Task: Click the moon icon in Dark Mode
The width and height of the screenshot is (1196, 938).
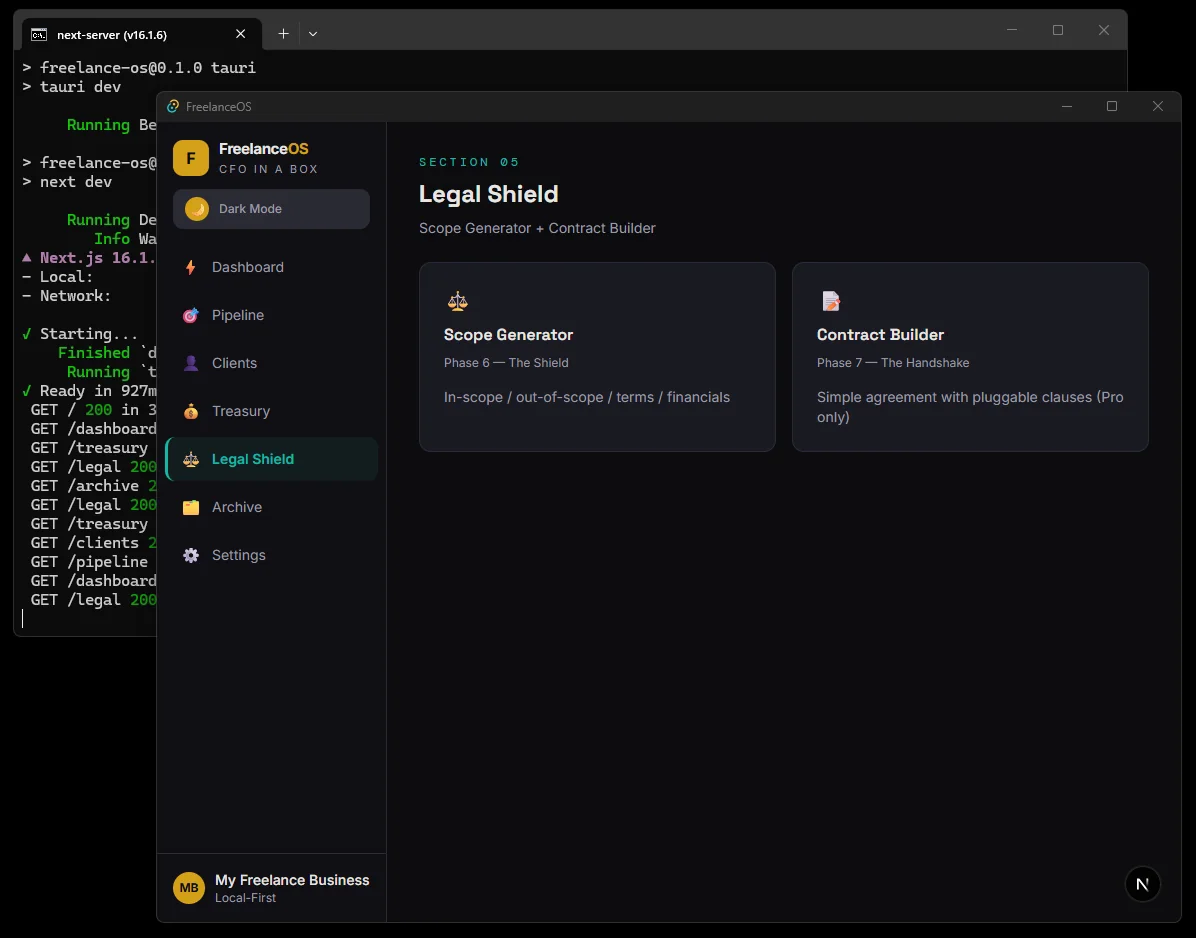Action: [197, 209]
